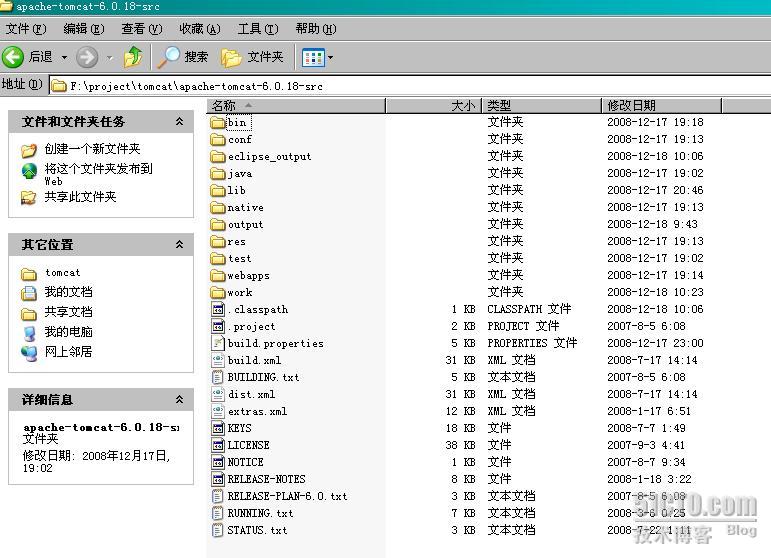The image size is (771, 558).
Task: Select the dist.xml file icon
Action: click(218, 394)
